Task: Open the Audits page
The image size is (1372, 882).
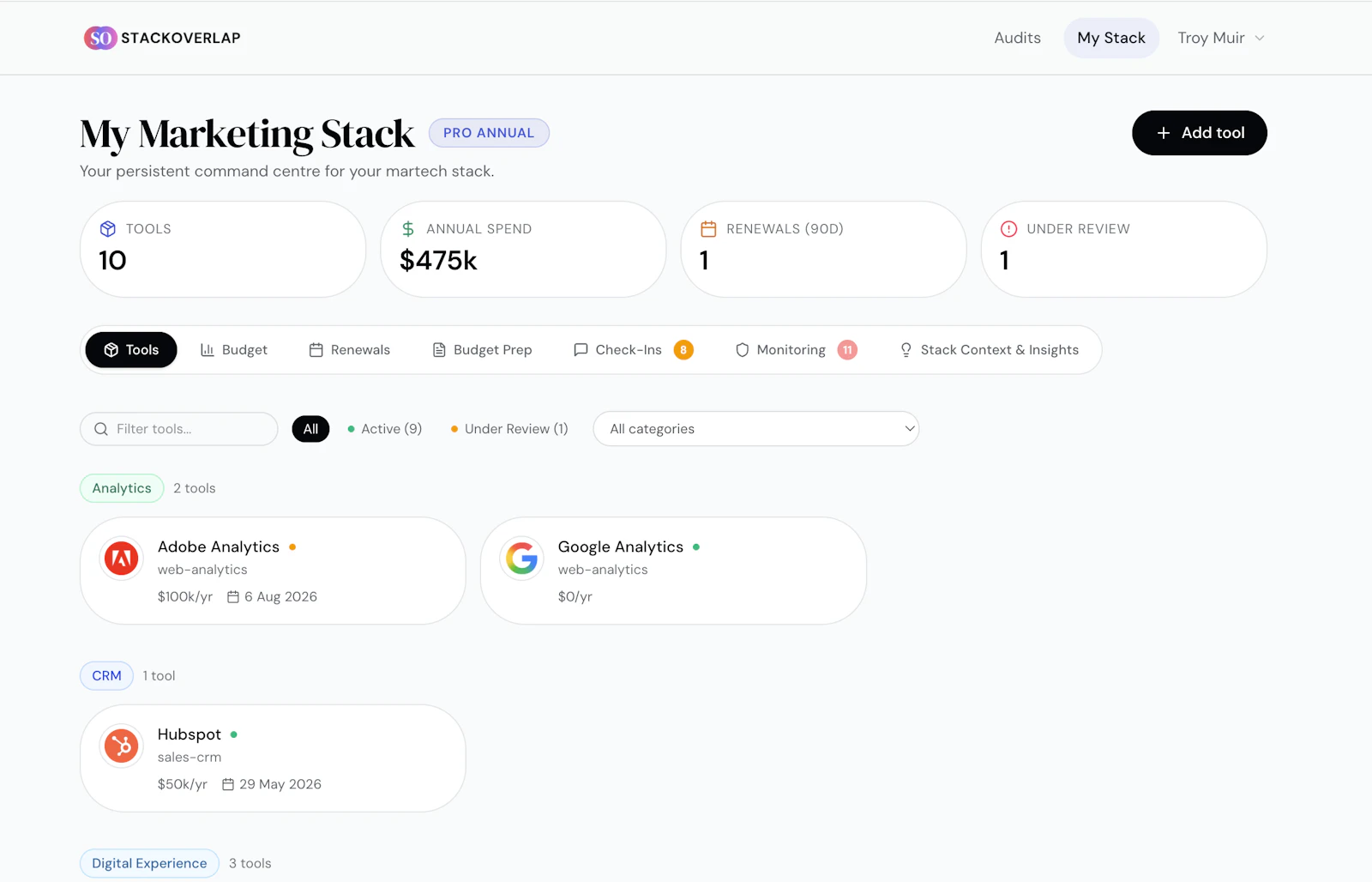Action: click(x=1017, y=38)
